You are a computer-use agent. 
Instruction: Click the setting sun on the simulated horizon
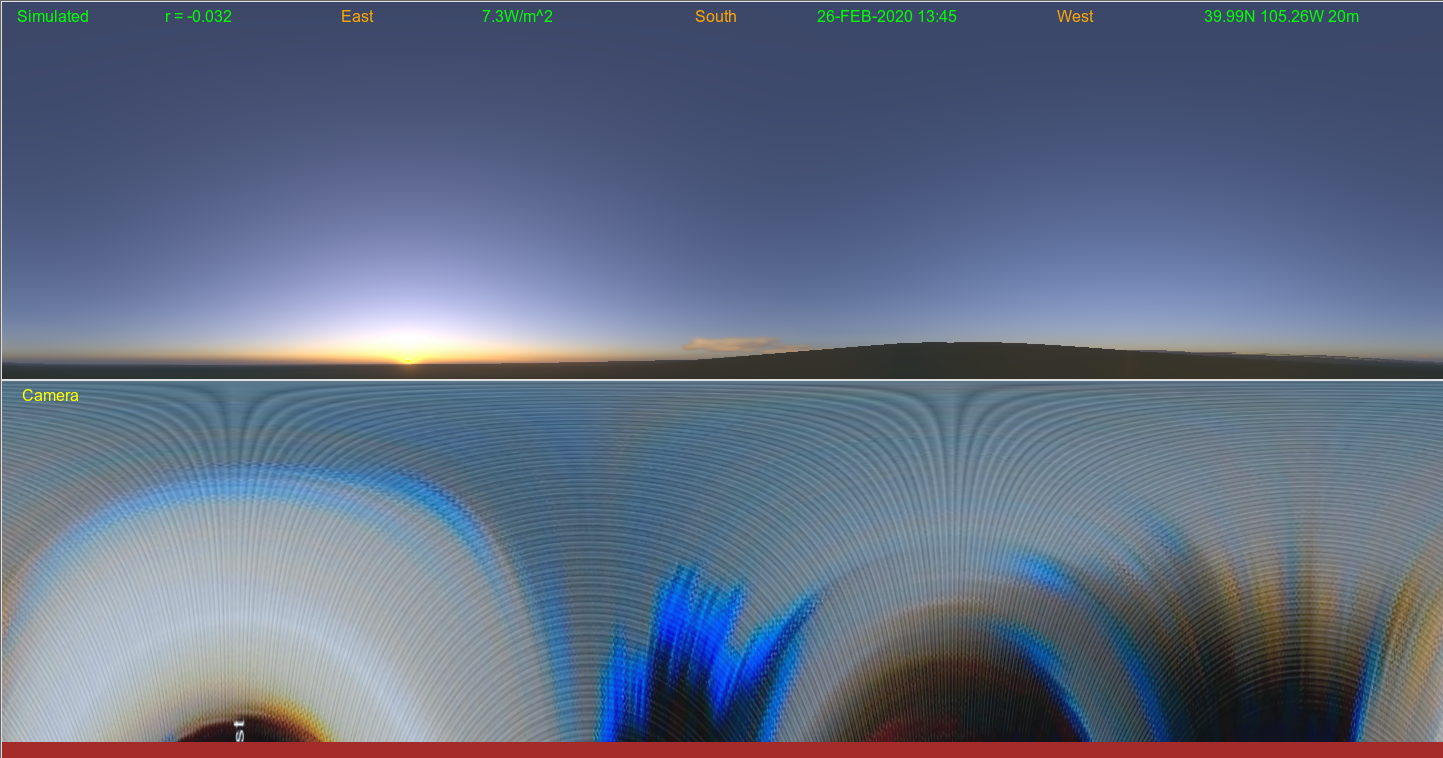point(407,357)
